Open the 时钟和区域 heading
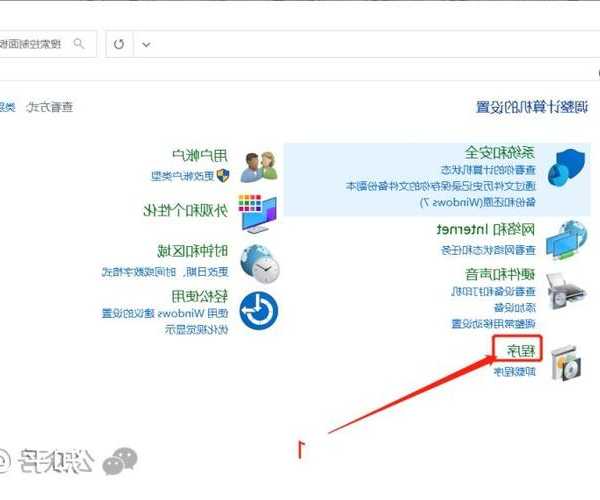The height and width of the screenshot is (500, 600). [193, 251]
